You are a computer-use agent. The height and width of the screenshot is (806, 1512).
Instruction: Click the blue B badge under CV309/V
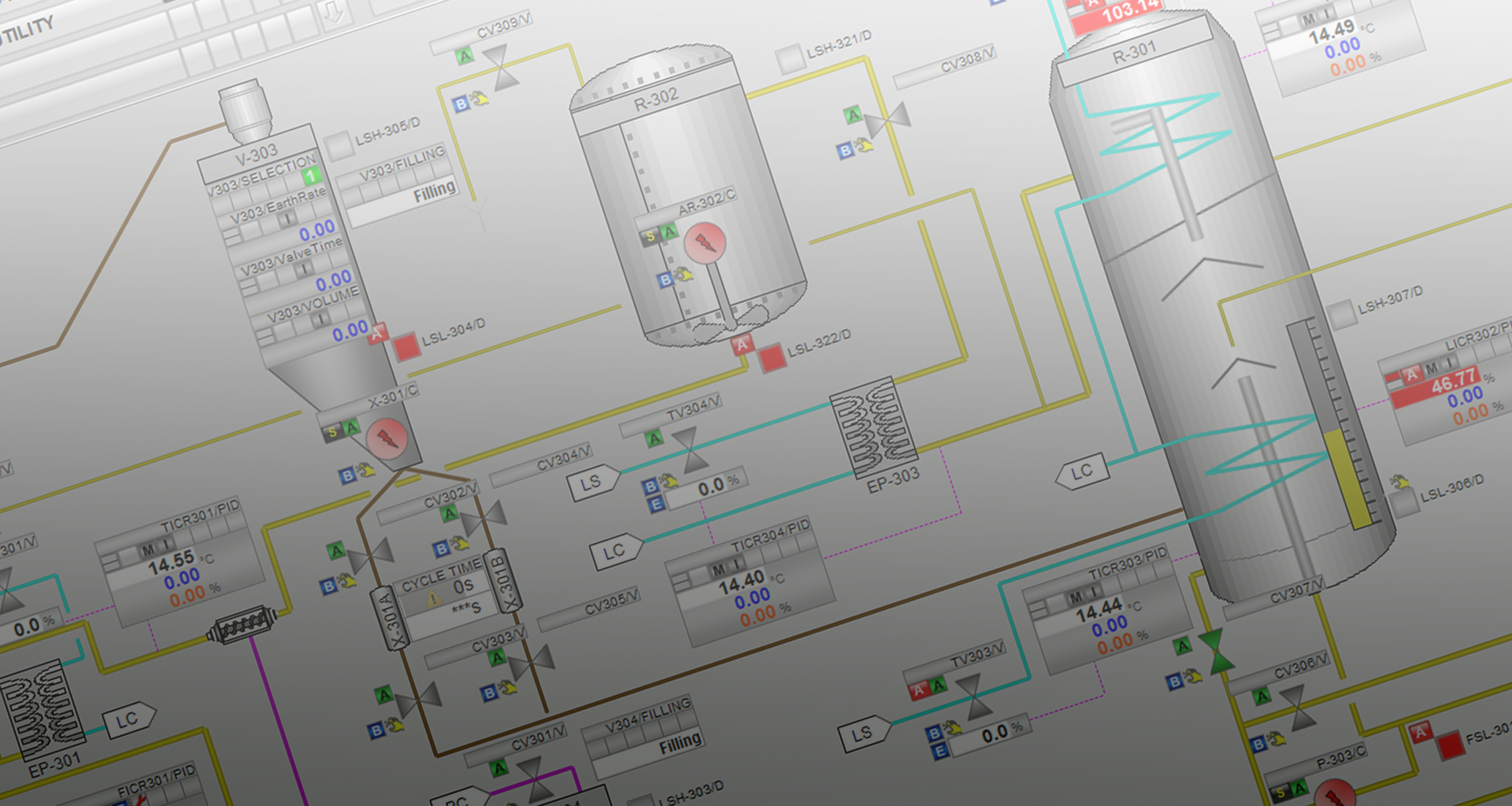(461, 104)
